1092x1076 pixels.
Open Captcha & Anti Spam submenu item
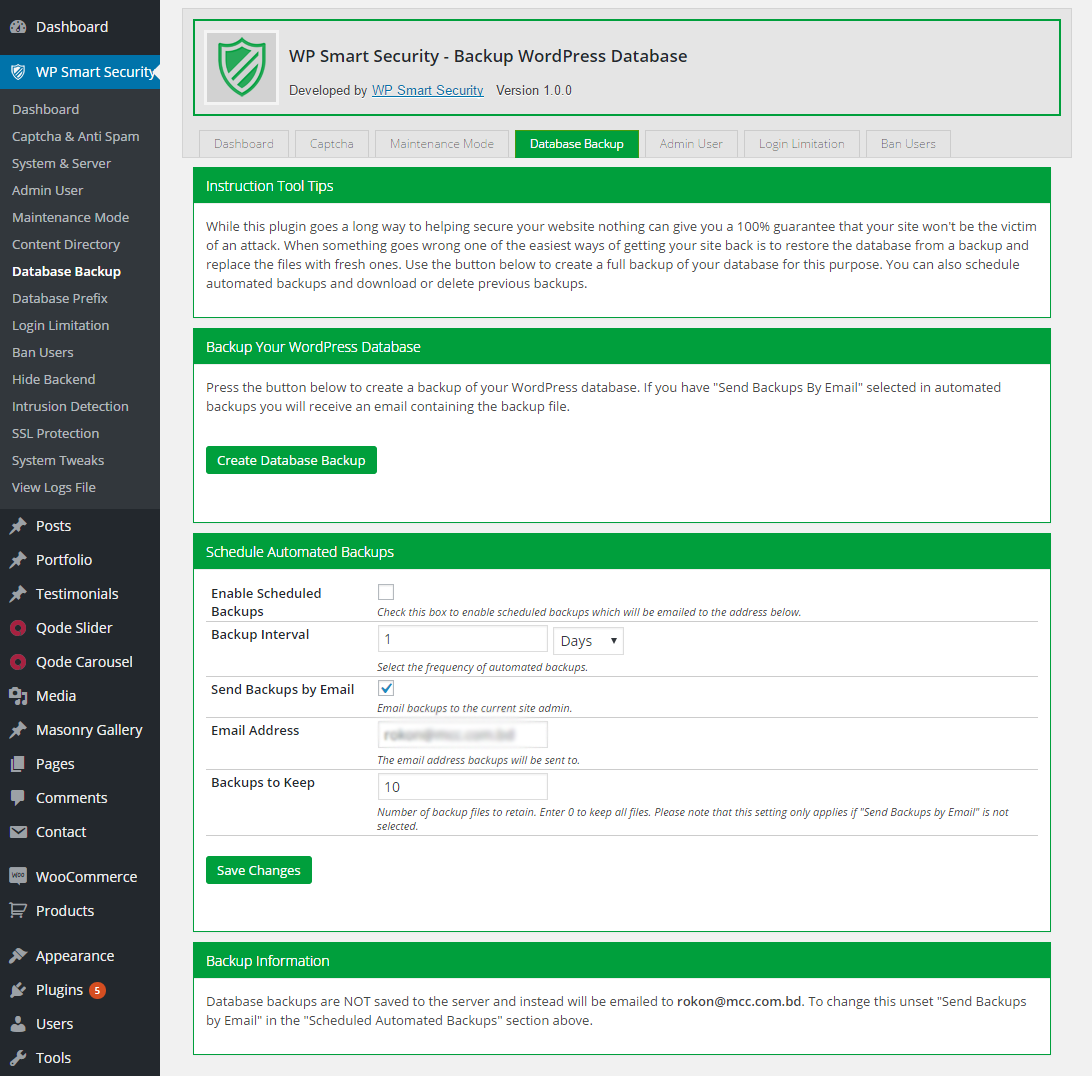(75, 137)
